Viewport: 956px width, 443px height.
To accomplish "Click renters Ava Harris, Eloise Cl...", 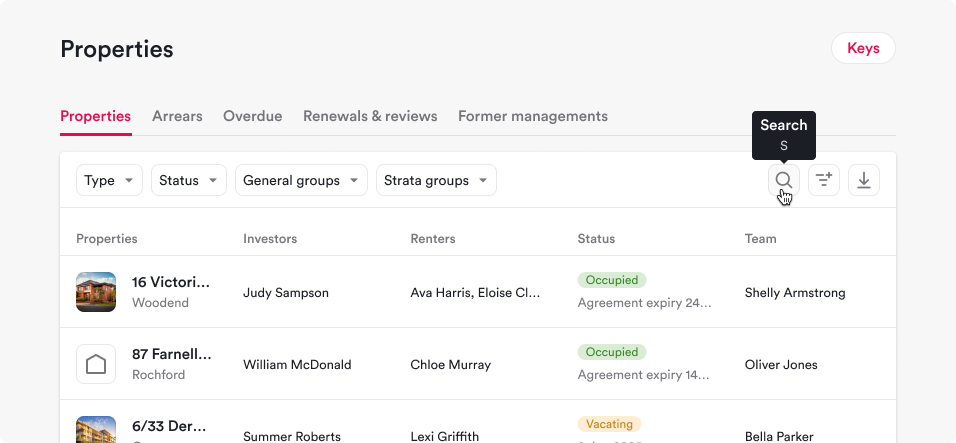I will pyautogui.click(x=475, y=292).
